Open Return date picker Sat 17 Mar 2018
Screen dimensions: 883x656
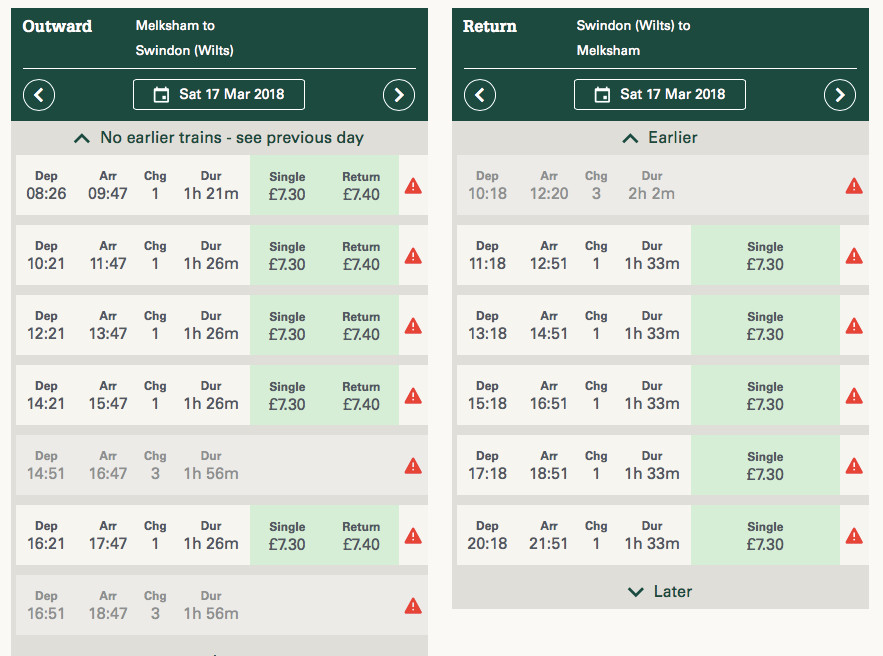click(659, 95)
